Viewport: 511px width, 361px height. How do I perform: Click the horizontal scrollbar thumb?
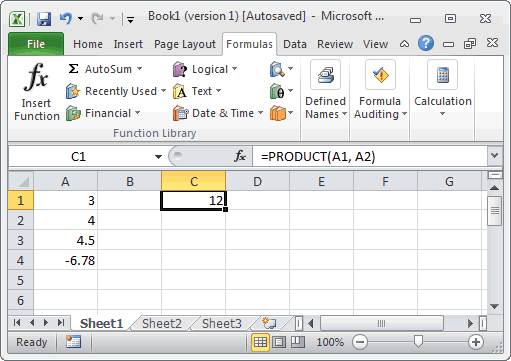[382, 323]
